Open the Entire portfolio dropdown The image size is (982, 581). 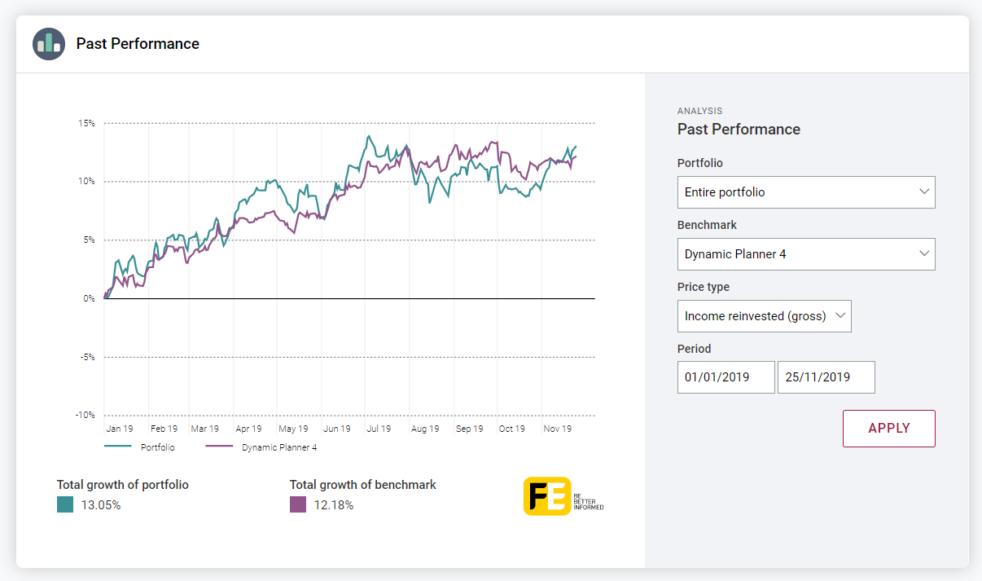click(x=806, y=192)
